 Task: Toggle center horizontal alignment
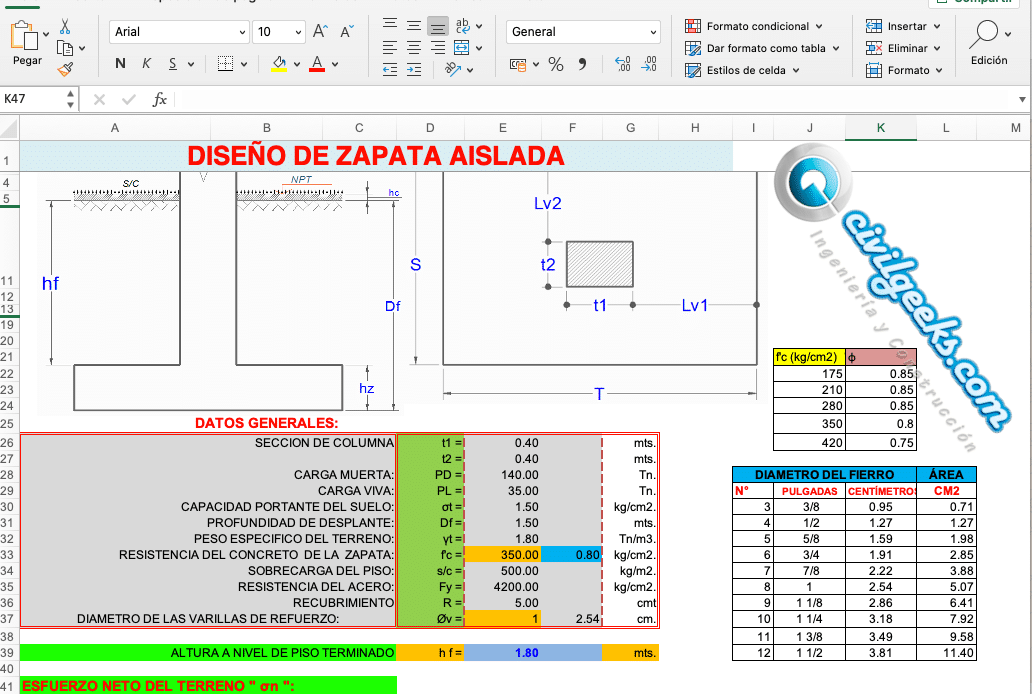414,47
